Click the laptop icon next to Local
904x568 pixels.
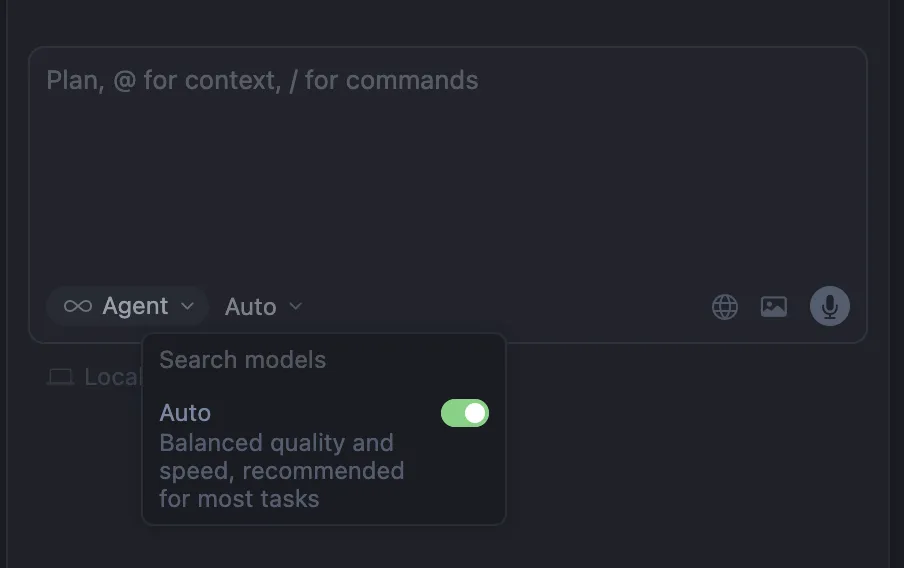(x=61, y=377)
